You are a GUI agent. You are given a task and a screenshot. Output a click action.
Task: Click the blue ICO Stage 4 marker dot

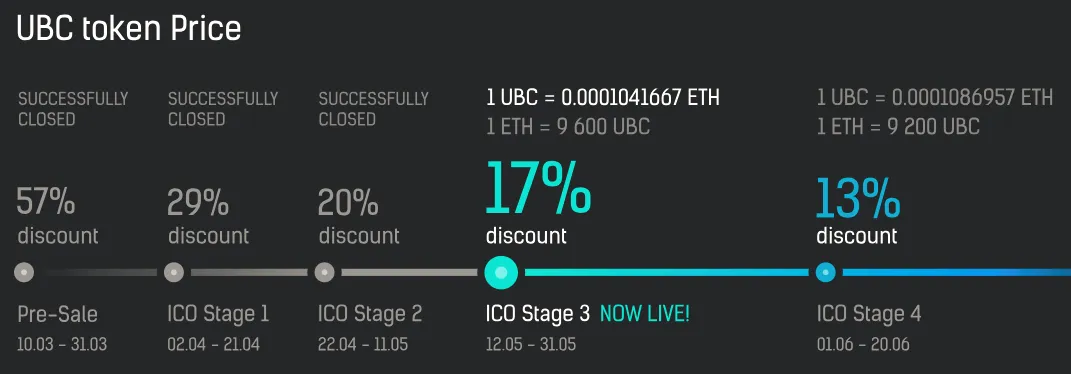[x=826, y=272]
